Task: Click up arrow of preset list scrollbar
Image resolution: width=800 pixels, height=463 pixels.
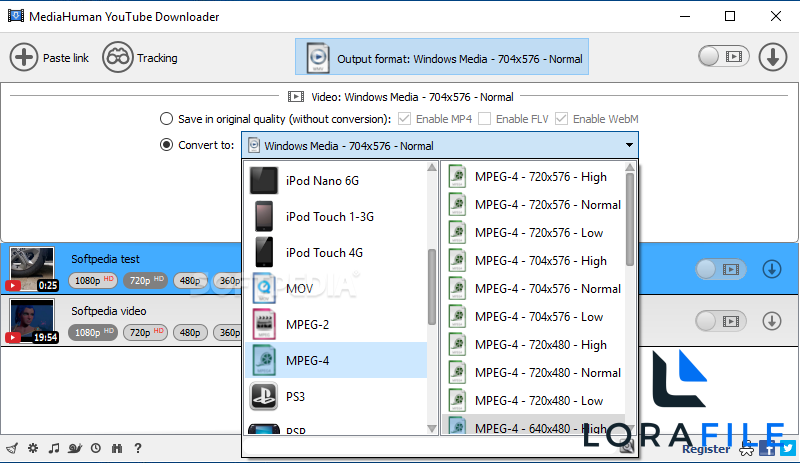Action: click(x=630, y=167)
